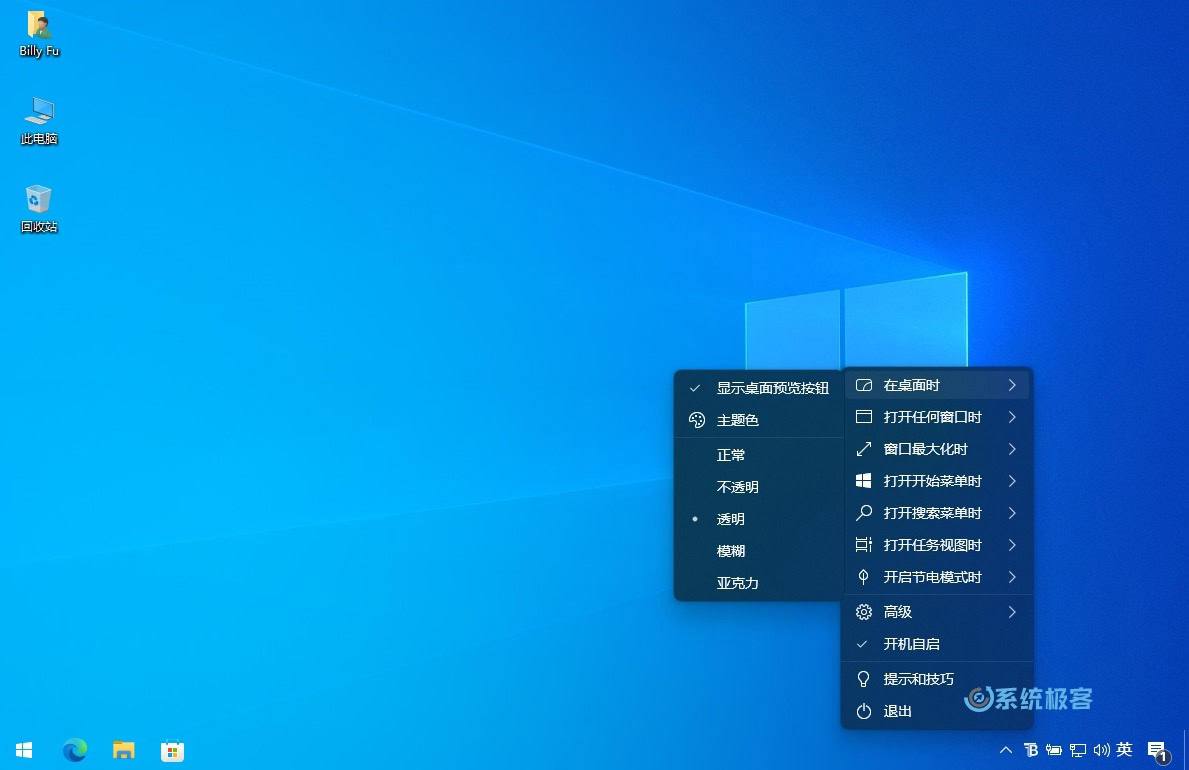Open the 高级 submenu chevron

pos(1012,611)
